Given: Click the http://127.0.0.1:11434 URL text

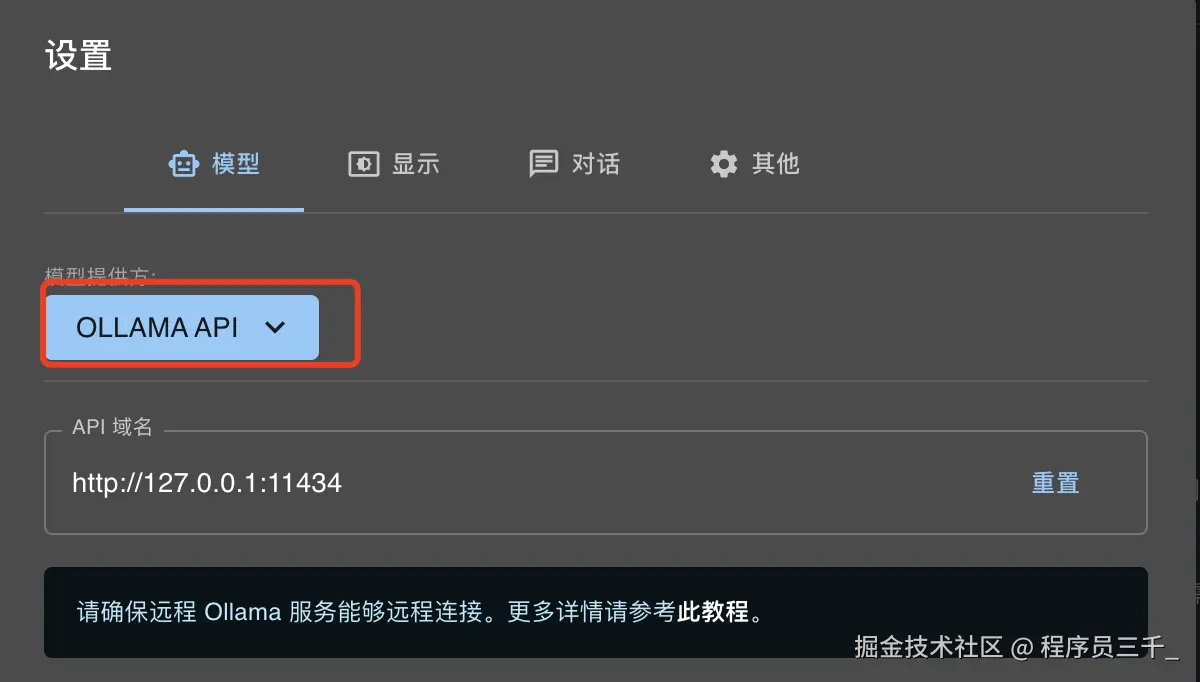Looking at the screenshot, I should click(207, 483).
